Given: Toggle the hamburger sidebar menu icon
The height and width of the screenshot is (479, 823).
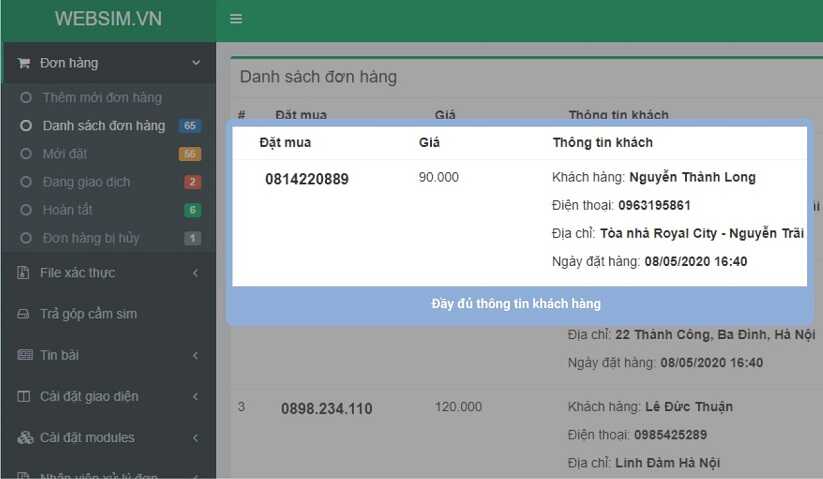Looking at the screenshot, I should 236,19.
